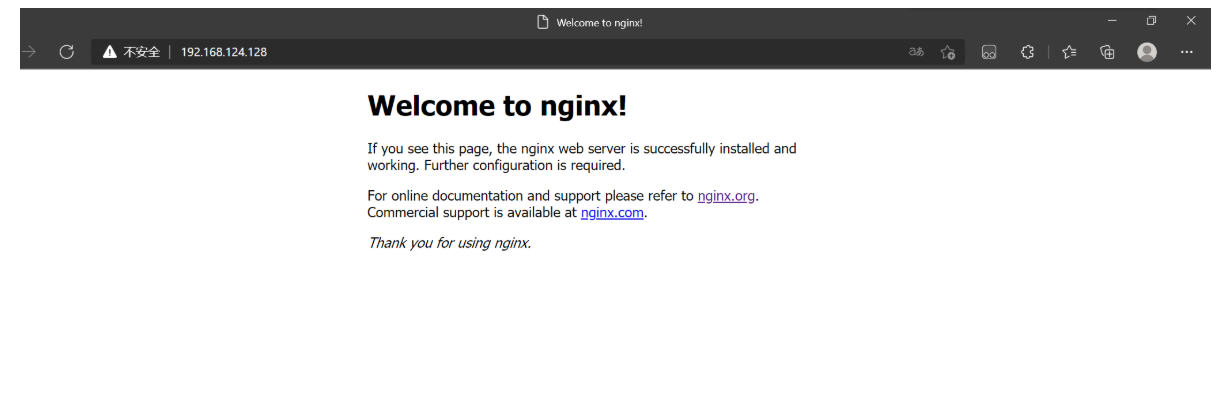The height and width of the screenshot is (412, 1225).
Task: Click the 'Welcome to nginx!' tab title
Action: 599,22
